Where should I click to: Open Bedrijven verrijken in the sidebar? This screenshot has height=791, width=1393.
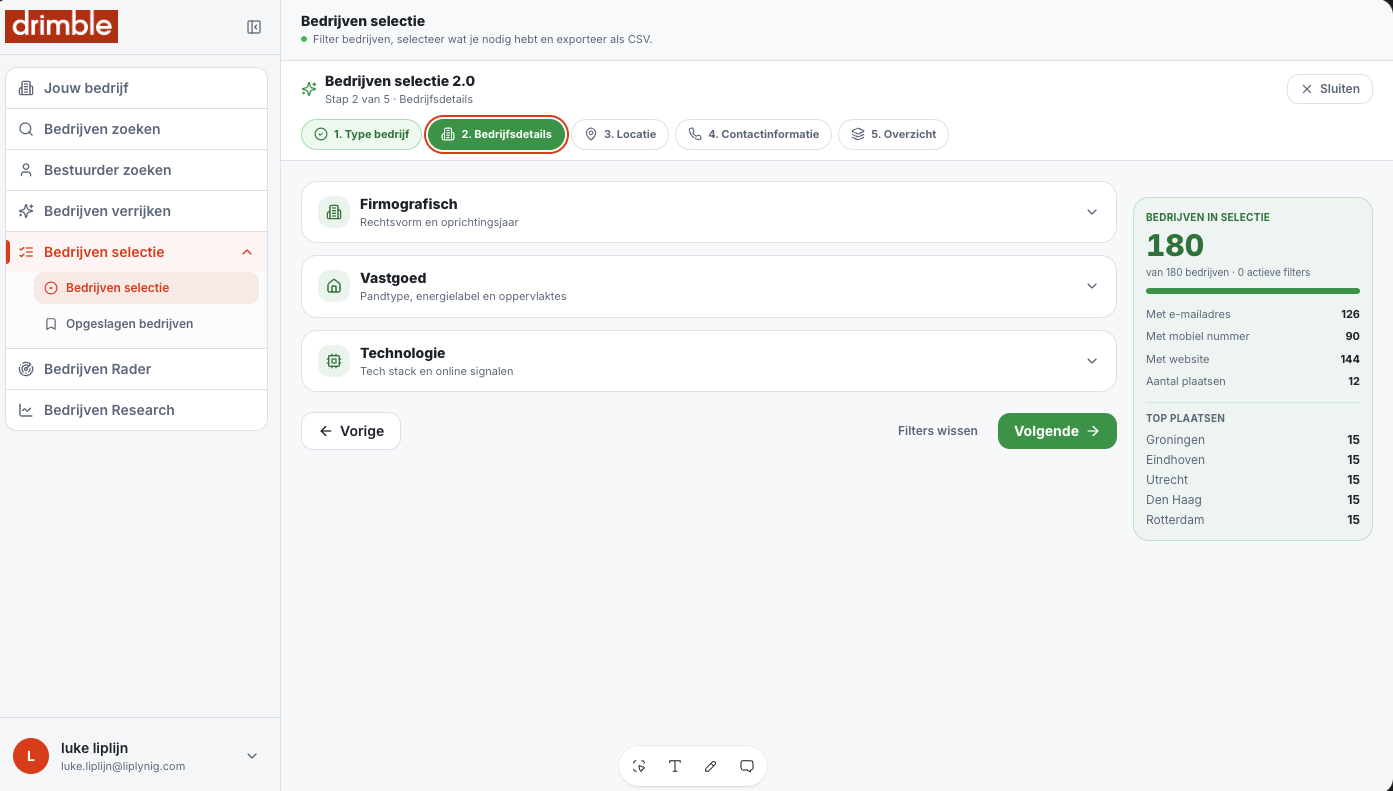tap(137, 211)
